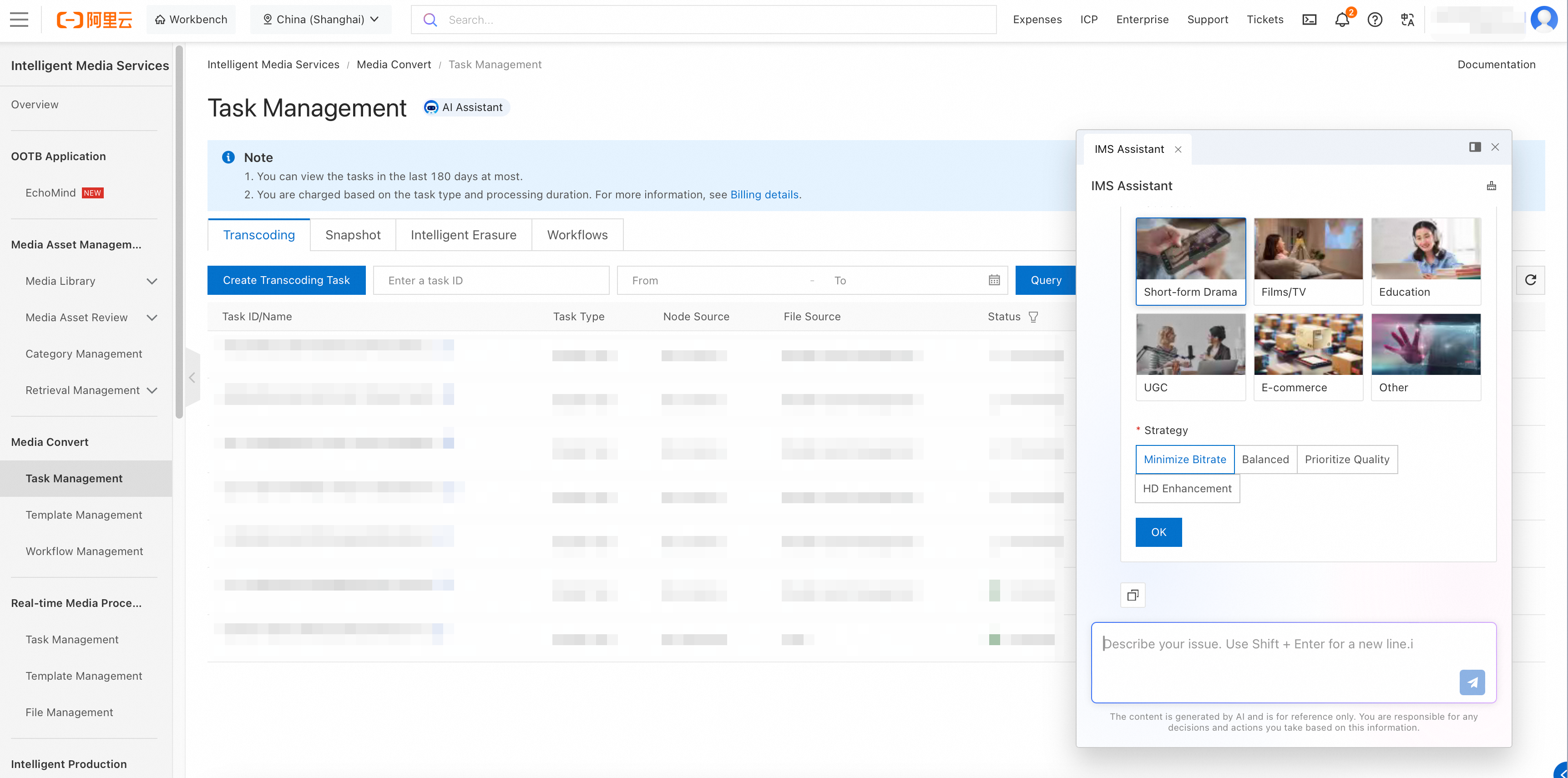Open the Cloud Shell terminal icon
Image resolution: width=1568 pixels, height=778 pixels.
pos(1309,20)
